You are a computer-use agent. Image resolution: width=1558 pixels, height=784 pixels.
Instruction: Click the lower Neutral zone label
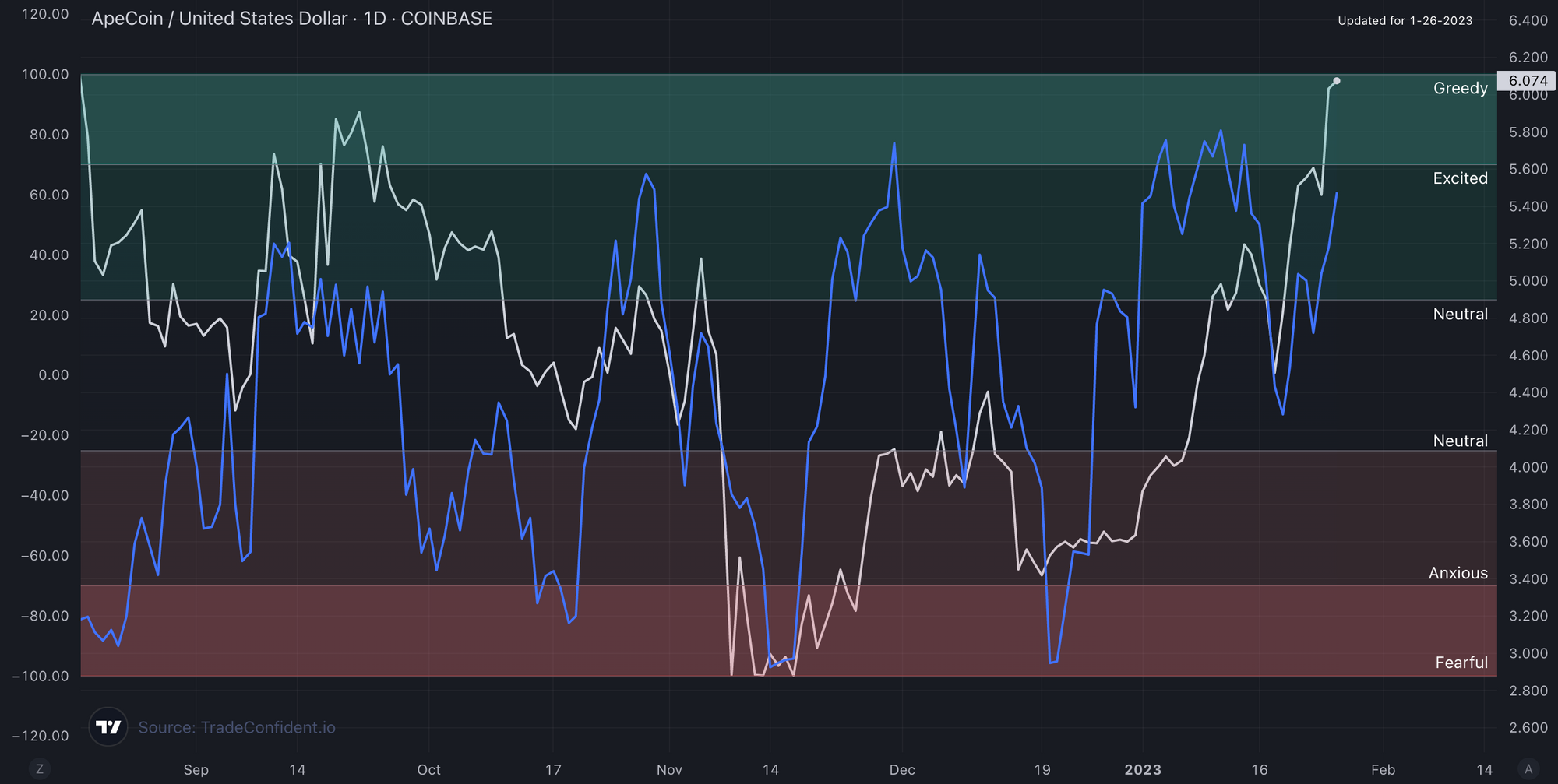[x=1461, y=441]
